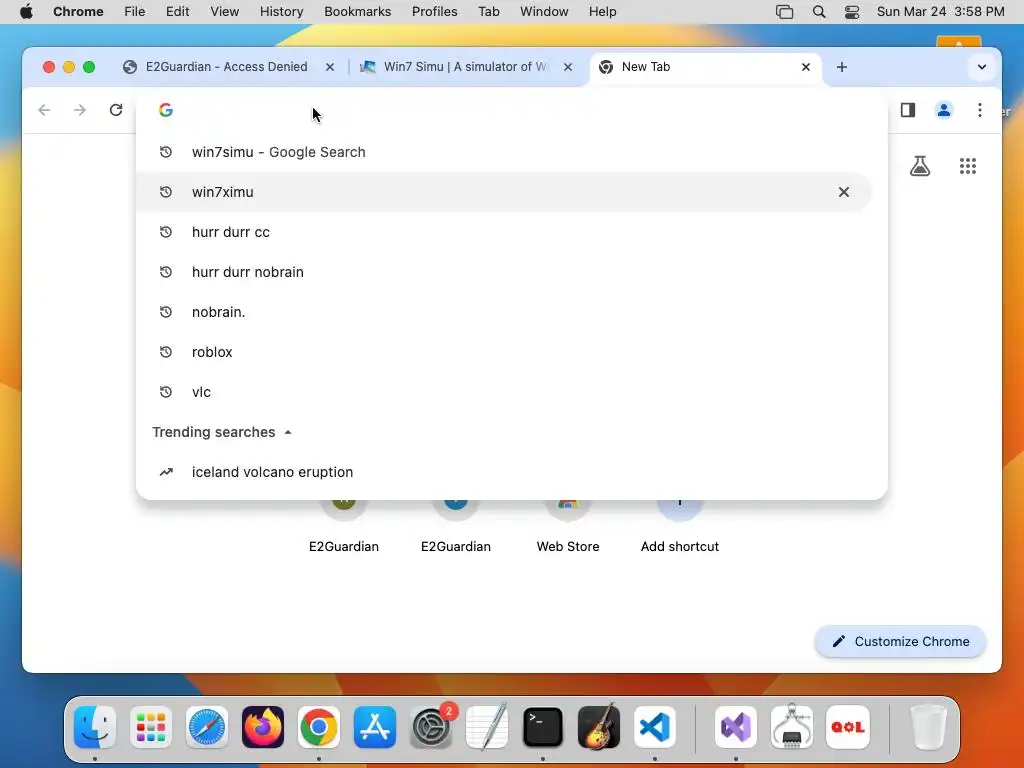Open System Settings from the Dock
The height and width of the screenshot is (768, 1024).
[x=431, y=727]
